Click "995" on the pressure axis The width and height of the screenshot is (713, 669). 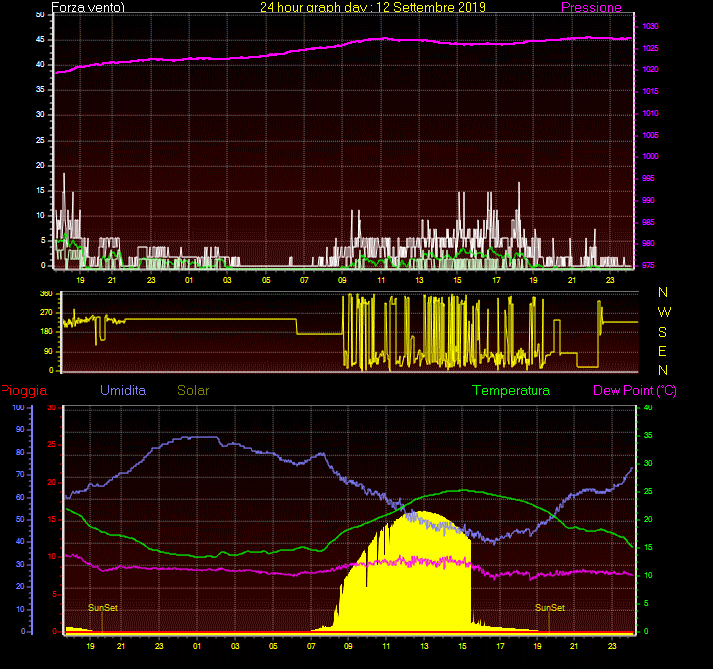pos(648,178)
